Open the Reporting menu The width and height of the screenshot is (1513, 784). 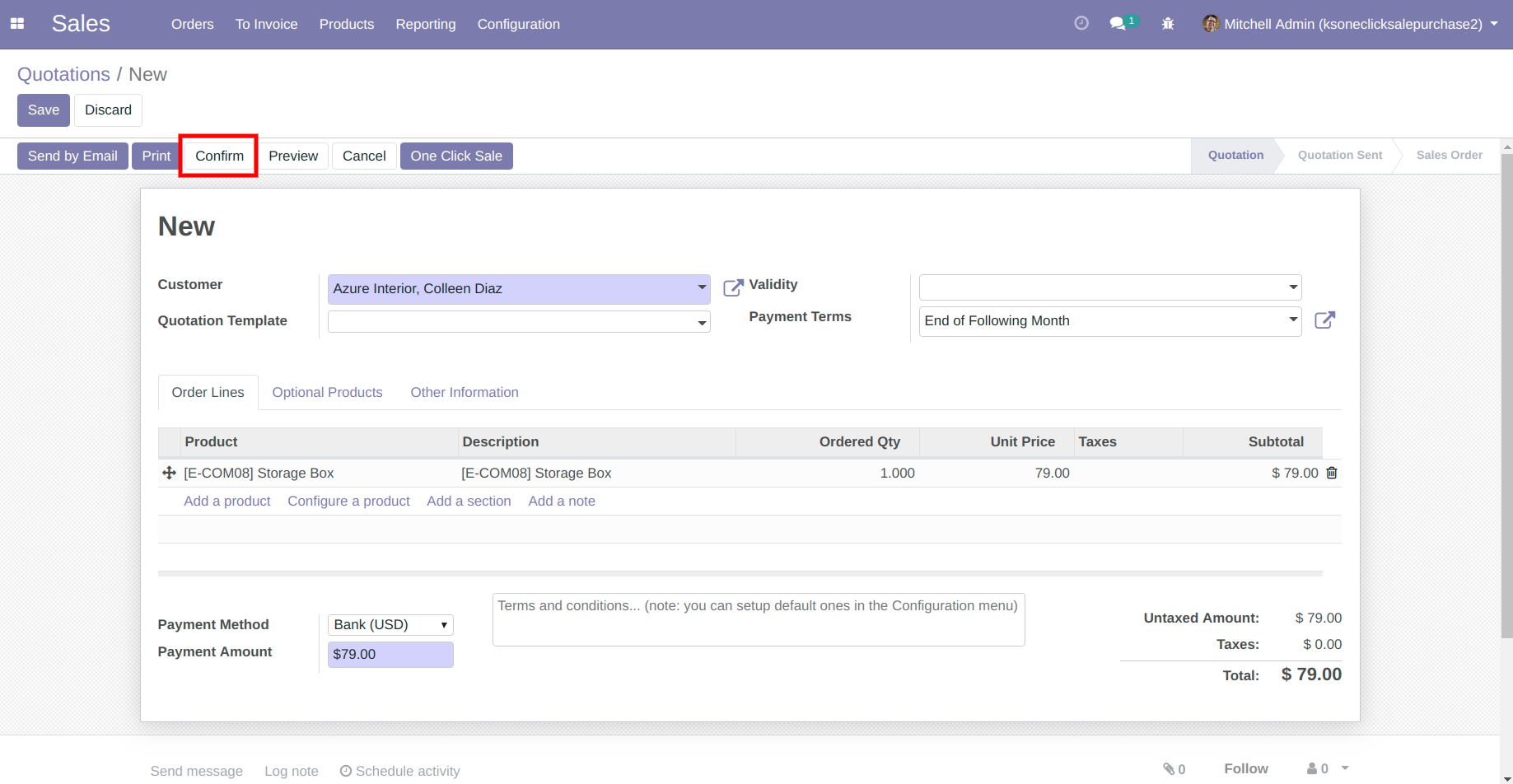(x=425, y=24)
